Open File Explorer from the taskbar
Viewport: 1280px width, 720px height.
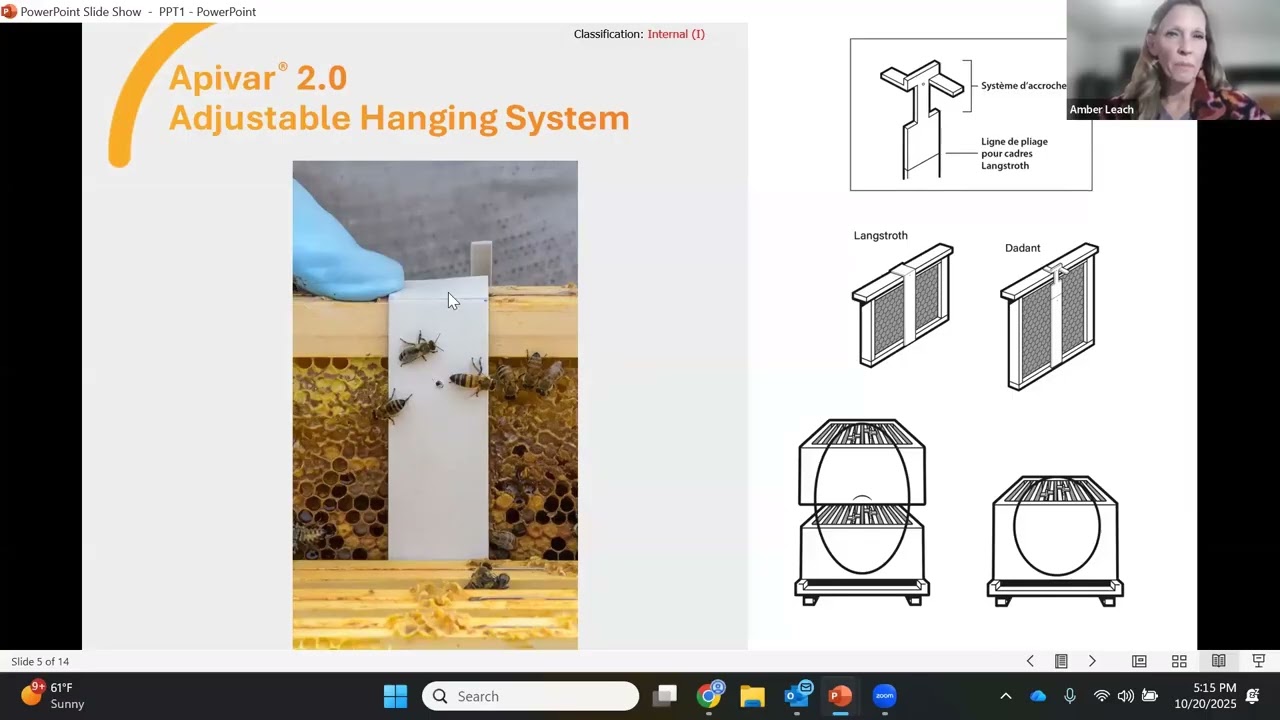click(x=752, y=696)
